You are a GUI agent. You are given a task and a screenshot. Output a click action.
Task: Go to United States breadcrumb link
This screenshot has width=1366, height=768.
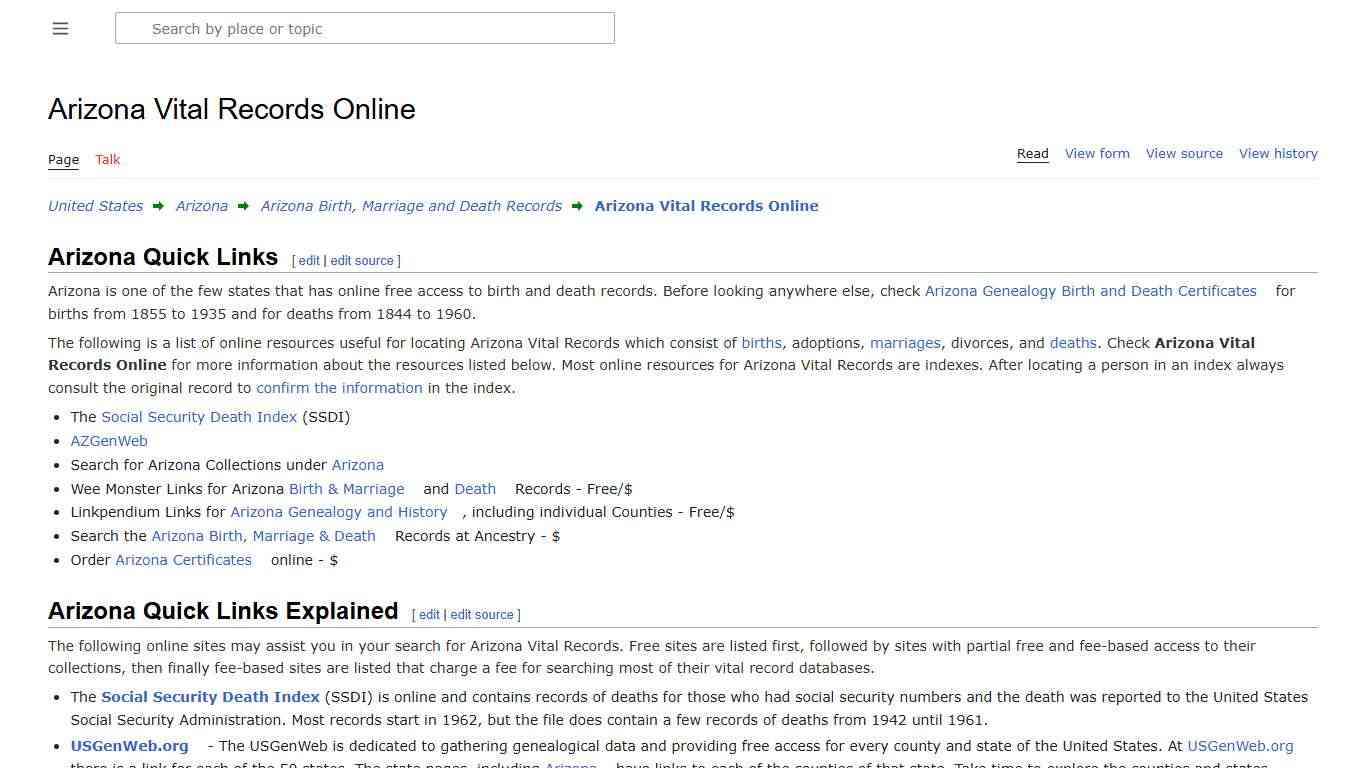tap(95, 206)
